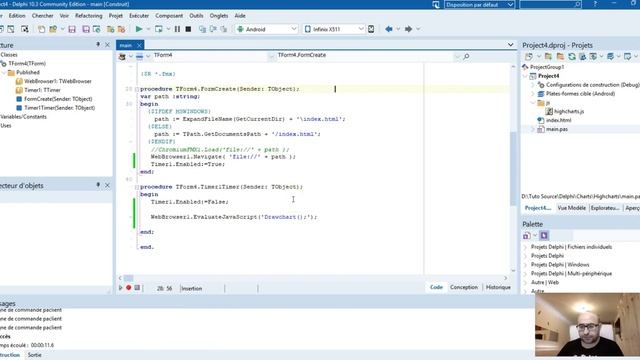Click the editor vertical scrollbar
This screenshot has height=360, width=640.
pos(513,169)
